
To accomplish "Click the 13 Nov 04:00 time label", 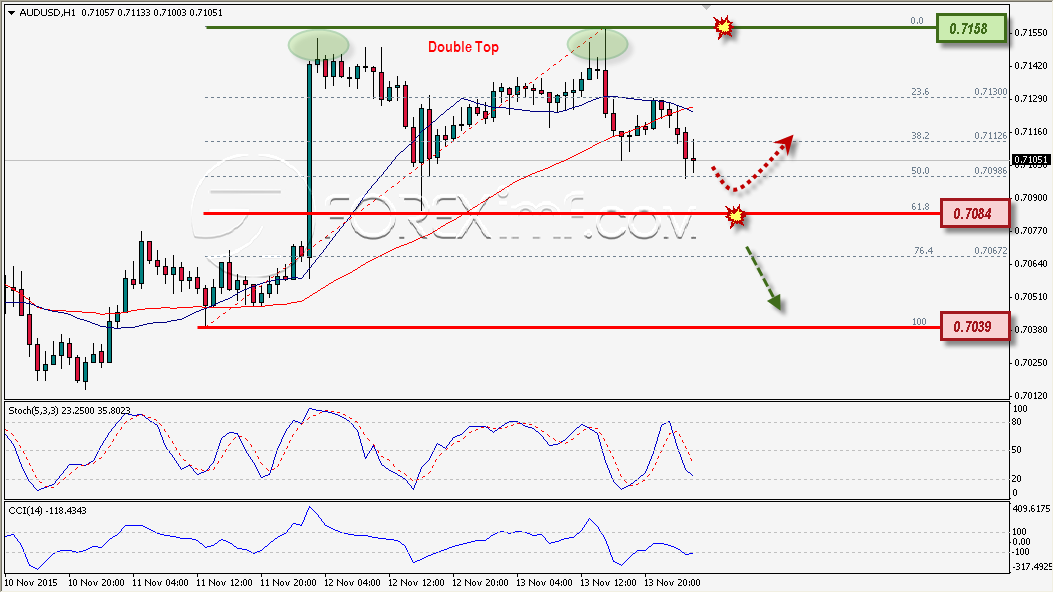I will (544, 582).
